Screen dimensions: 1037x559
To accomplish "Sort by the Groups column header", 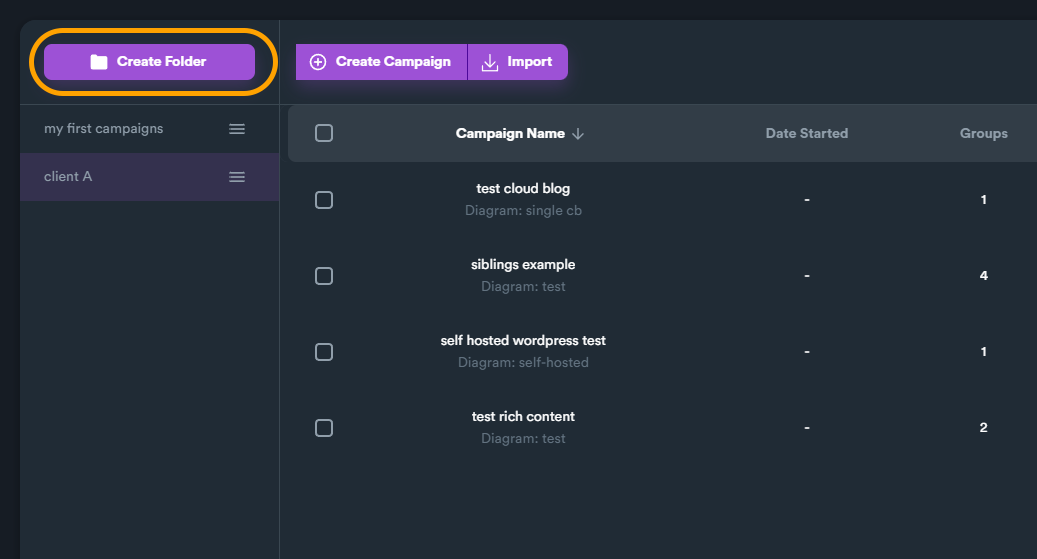I will pyautogui.click(x=983, y=133).
